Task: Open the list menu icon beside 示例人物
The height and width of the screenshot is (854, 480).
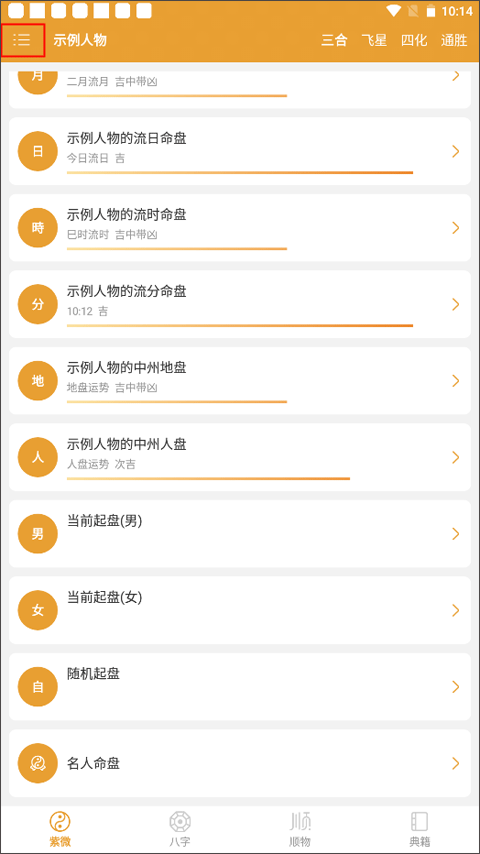Action: tap(22, 40)
